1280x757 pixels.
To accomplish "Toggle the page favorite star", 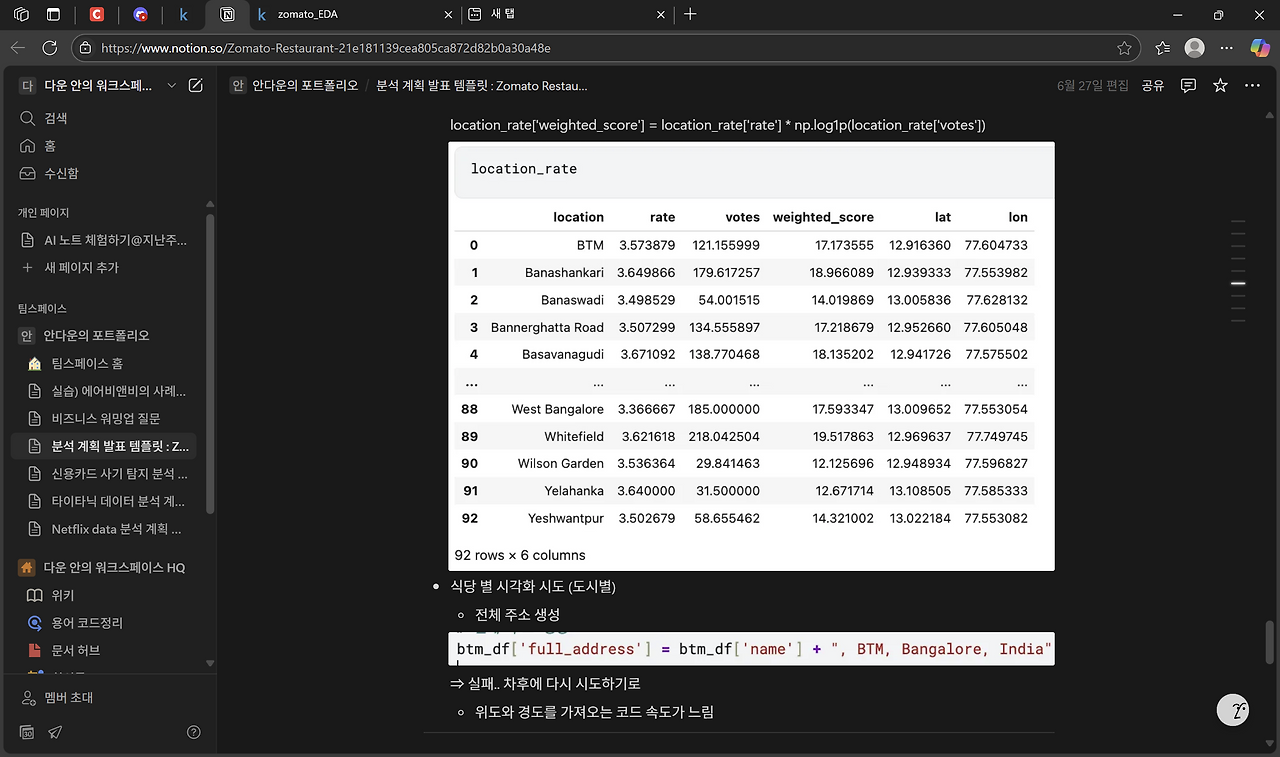I will [1220, 86].
